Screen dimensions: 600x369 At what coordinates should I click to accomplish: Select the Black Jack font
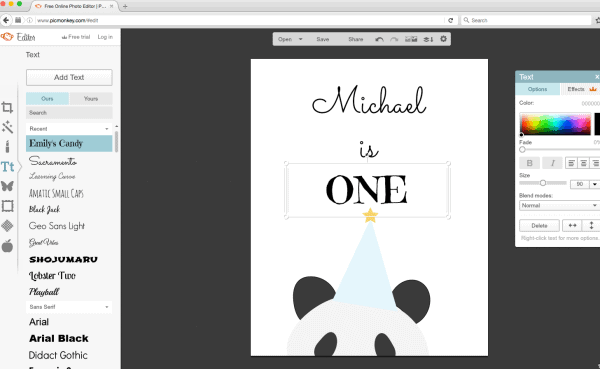[x=44, y=209]
